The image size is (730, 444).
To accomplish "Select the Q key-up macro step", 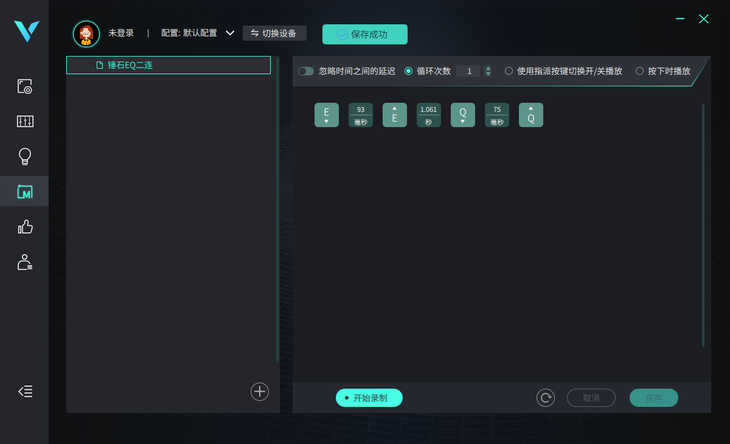I will click(531, 115).
